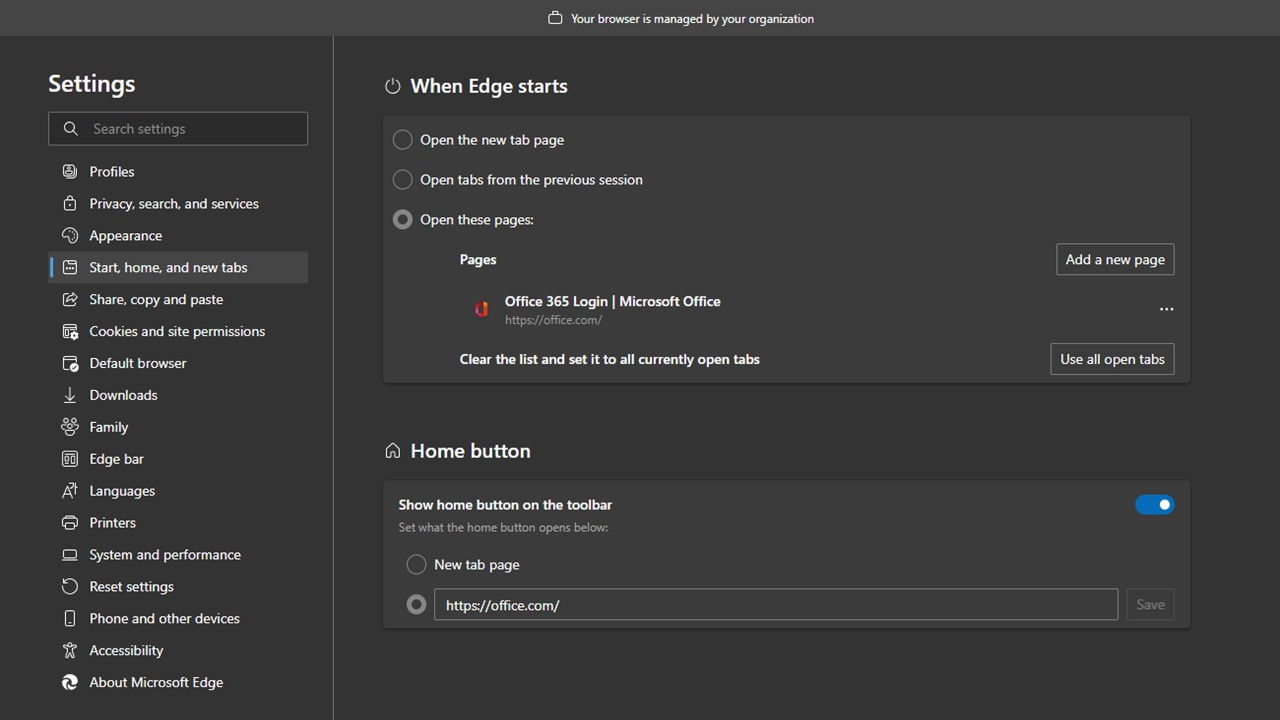This screenshot has width=1280, height=720.
Task: Click the Cookies and site permissions icon
Action: tap(70, 332)
